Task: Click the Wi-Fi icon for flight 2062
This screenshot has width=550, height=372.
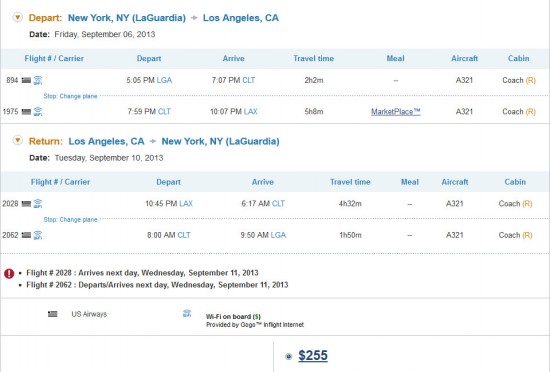Action: pos(38,235)
